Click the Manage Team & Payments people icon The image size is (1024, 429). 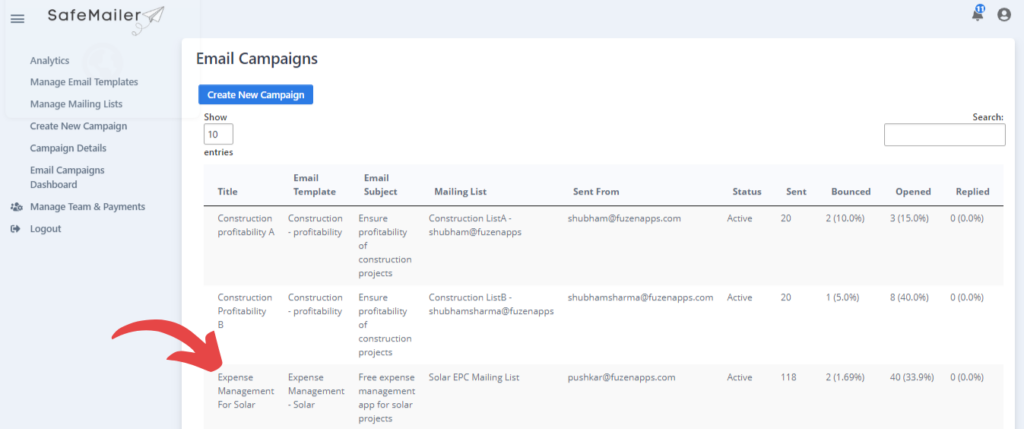pos(16,207)
